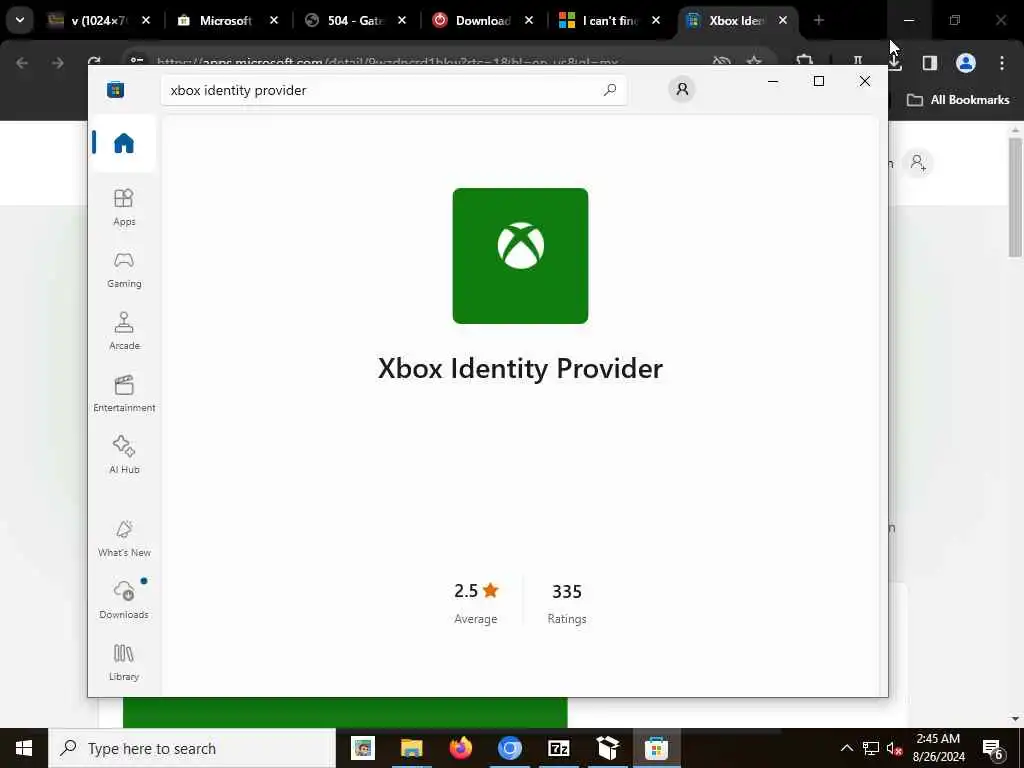Select the Xbox Identity browser tab

(x=738, y=20)
